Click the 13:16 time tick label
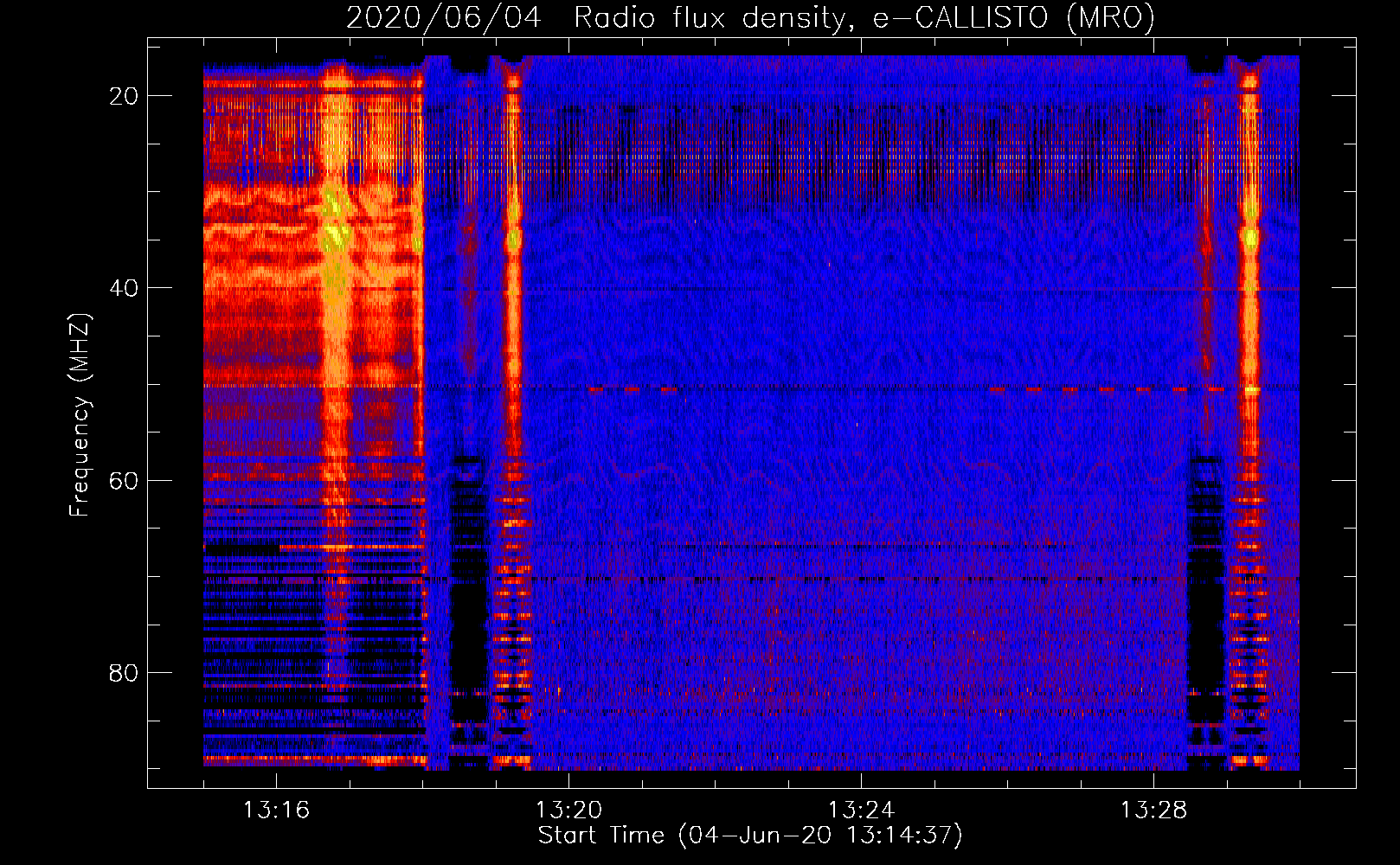The width and height of the screenshot is (1400, 865). click(276, 811)
